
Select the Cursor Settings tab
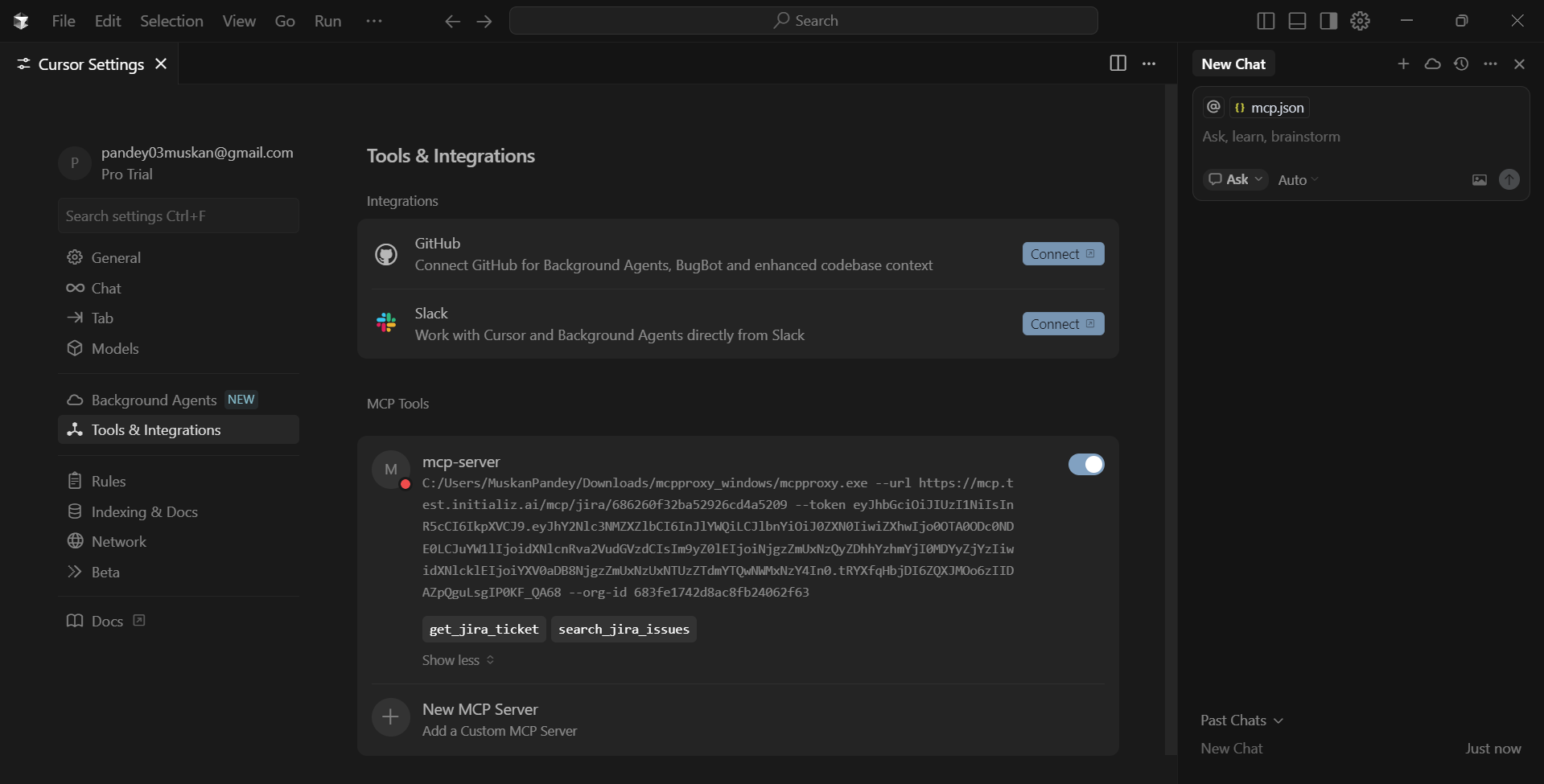(x=90, y=64)
